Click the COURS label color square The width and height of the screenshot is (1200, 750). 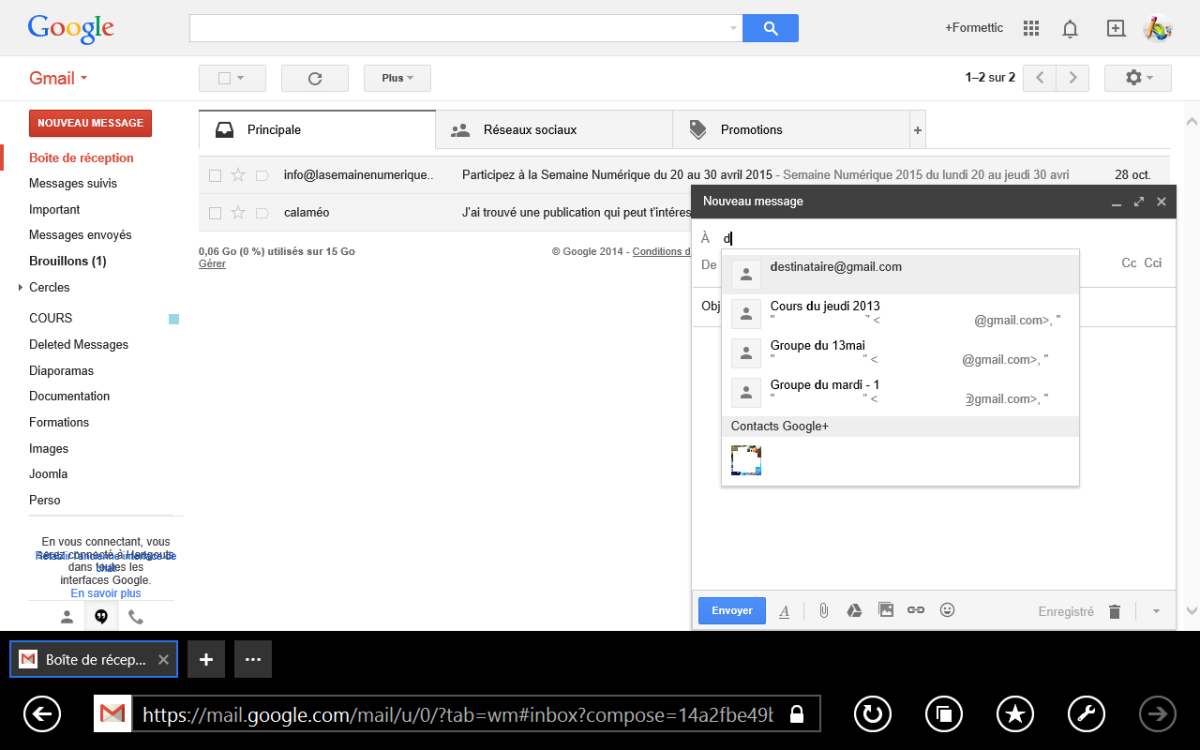pyautogui.click(x=174, y=319)
